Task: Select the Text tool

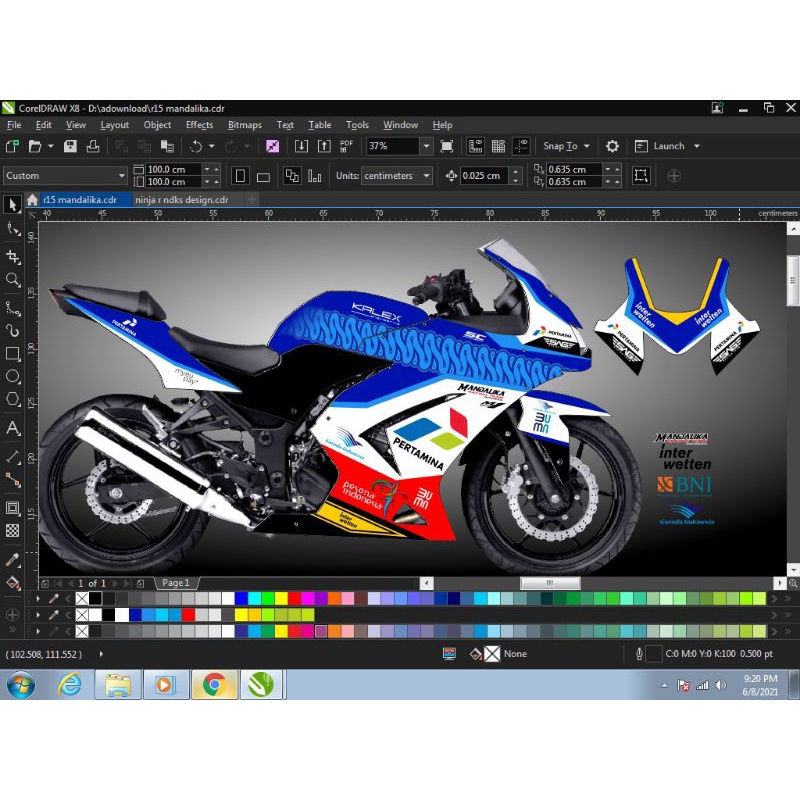Action: [x=12, y=428]
